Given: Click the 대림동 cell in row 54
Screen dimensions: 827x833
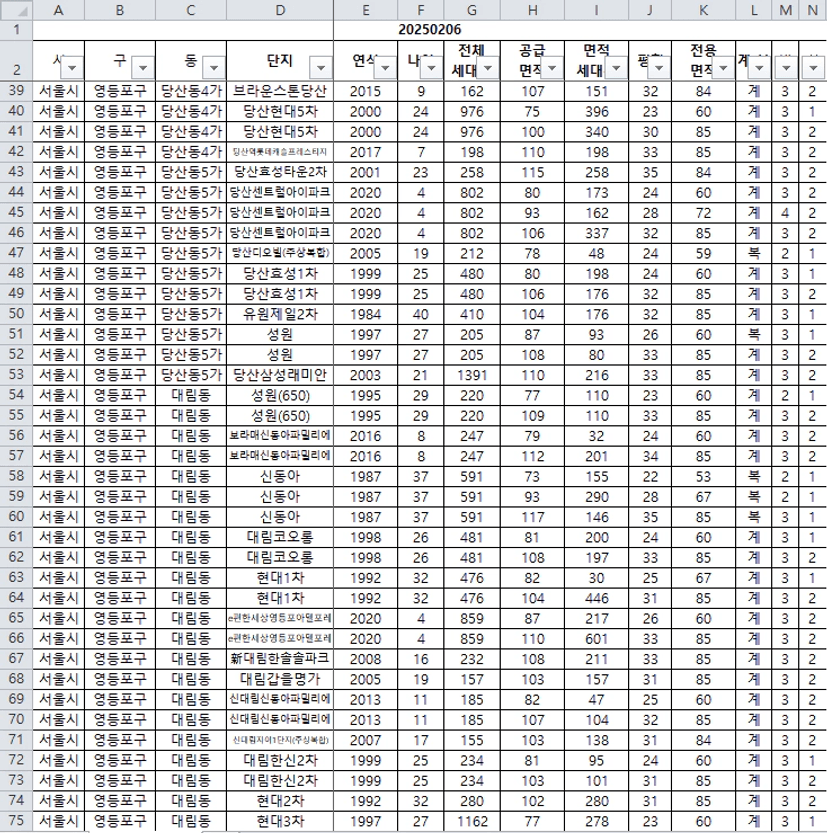Looking at the screenshot, I should [x=191, y=395].
